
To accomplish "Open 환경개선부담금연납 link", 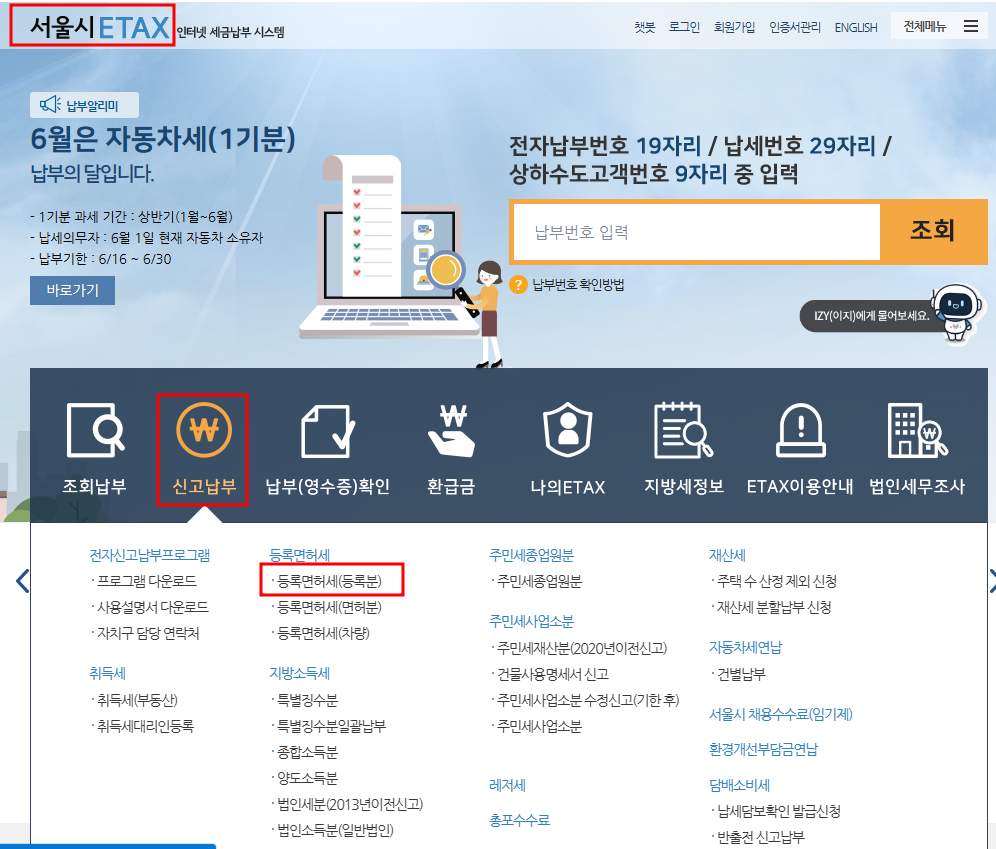I will pyautogui.click(x=764, y=749).
